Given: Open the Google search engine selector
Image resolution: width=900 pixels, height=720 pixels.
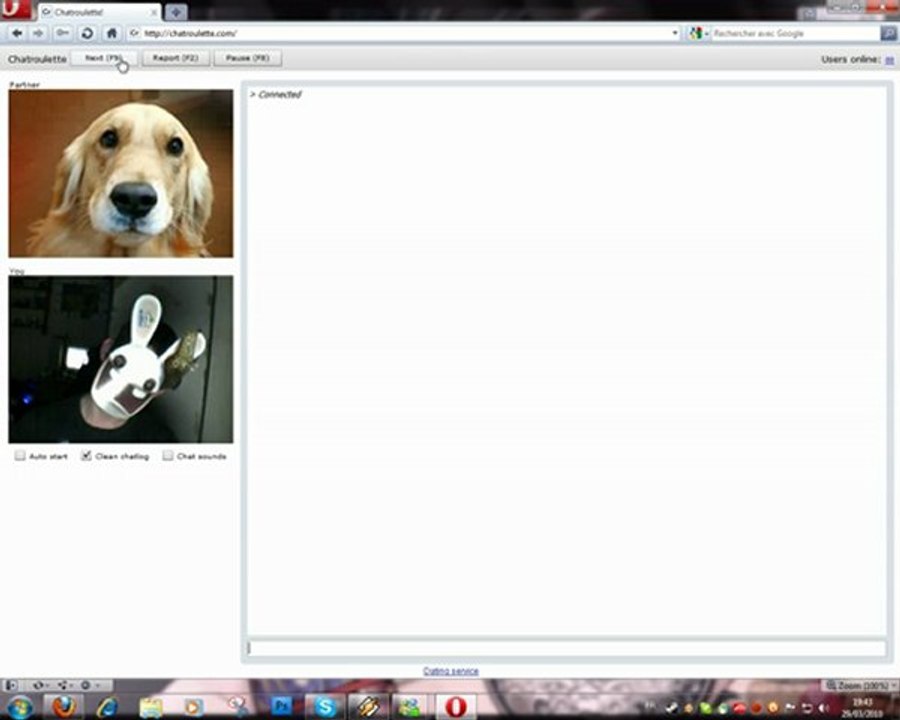Looking at the screenshot, I should 699,33.
